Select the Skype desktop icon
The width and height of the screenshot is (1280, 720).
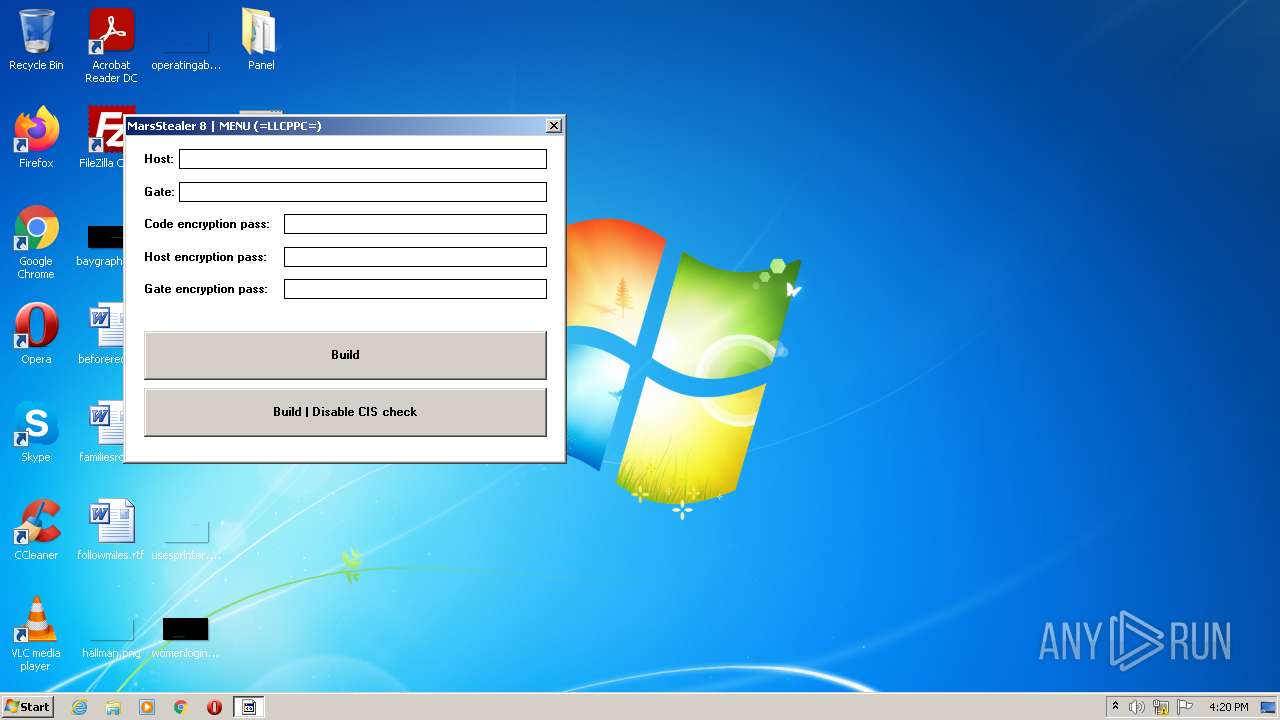[36, 432]
